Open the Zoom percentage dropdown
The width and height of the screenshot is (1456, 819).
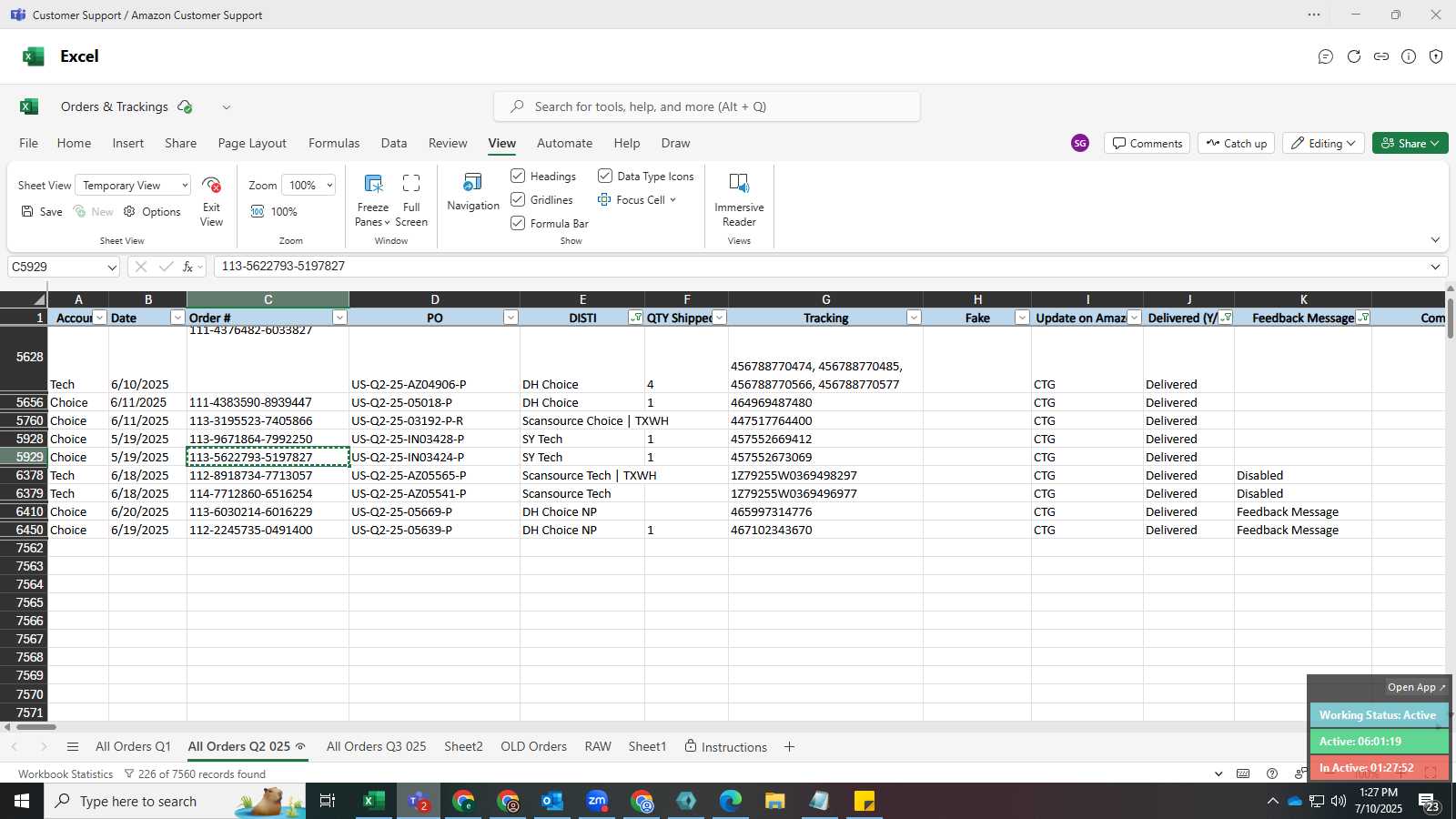pos(308,185)
